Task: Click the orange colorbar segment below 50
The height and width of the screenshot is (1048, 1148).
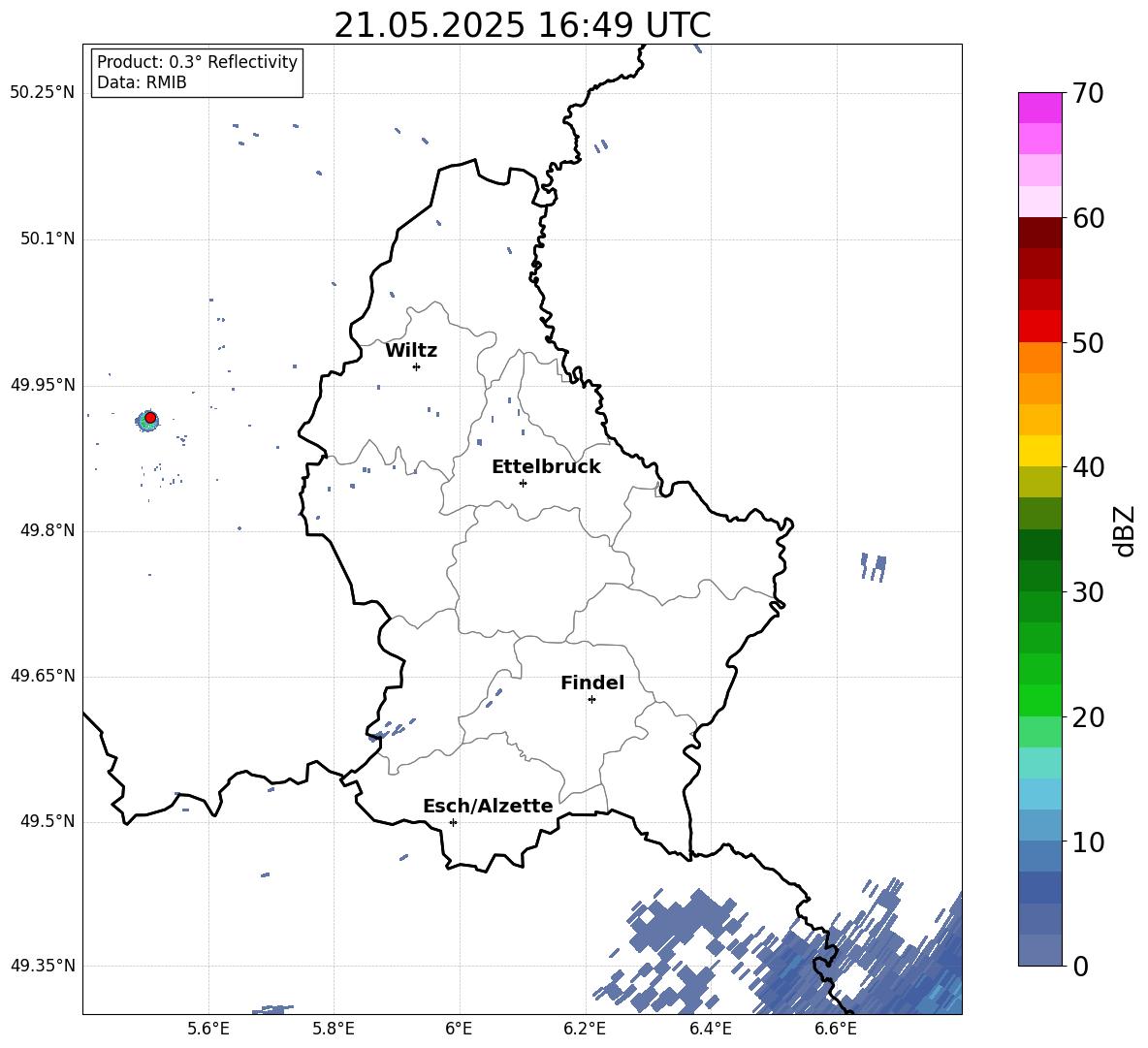Action: coord(1039,358)
